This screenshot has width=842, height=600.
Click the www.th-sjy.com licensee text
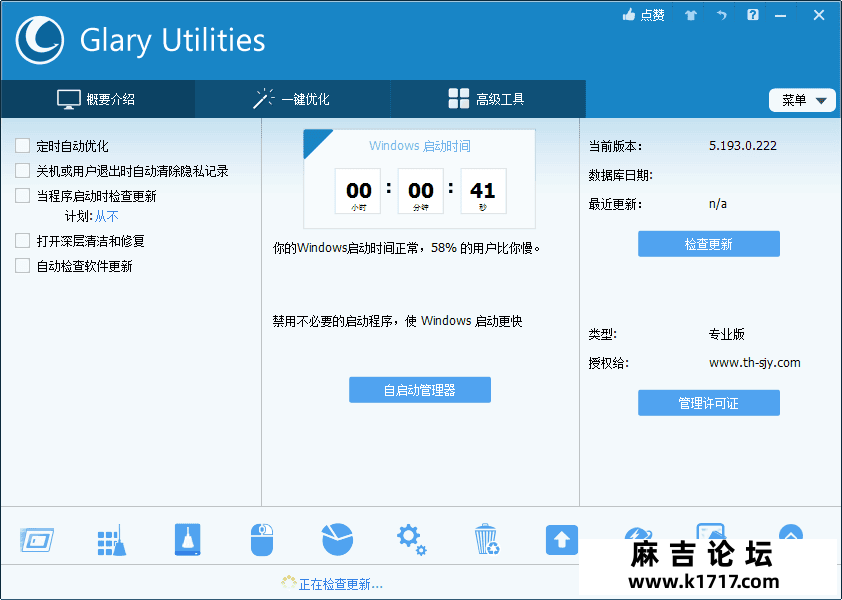click(x=754, y=363)
